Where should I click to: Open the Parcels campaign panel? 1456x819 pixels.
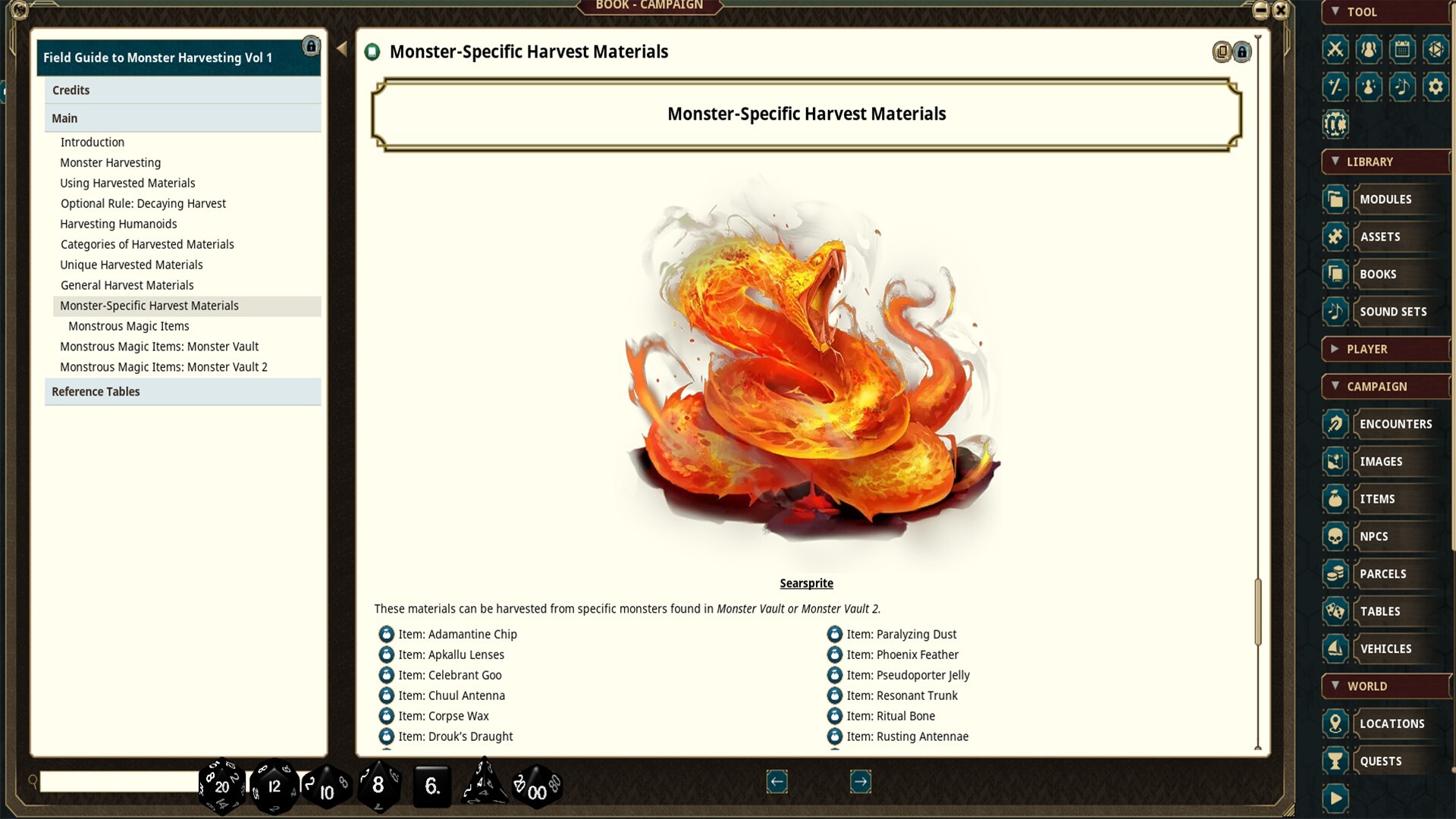[x=1385, y=574]
